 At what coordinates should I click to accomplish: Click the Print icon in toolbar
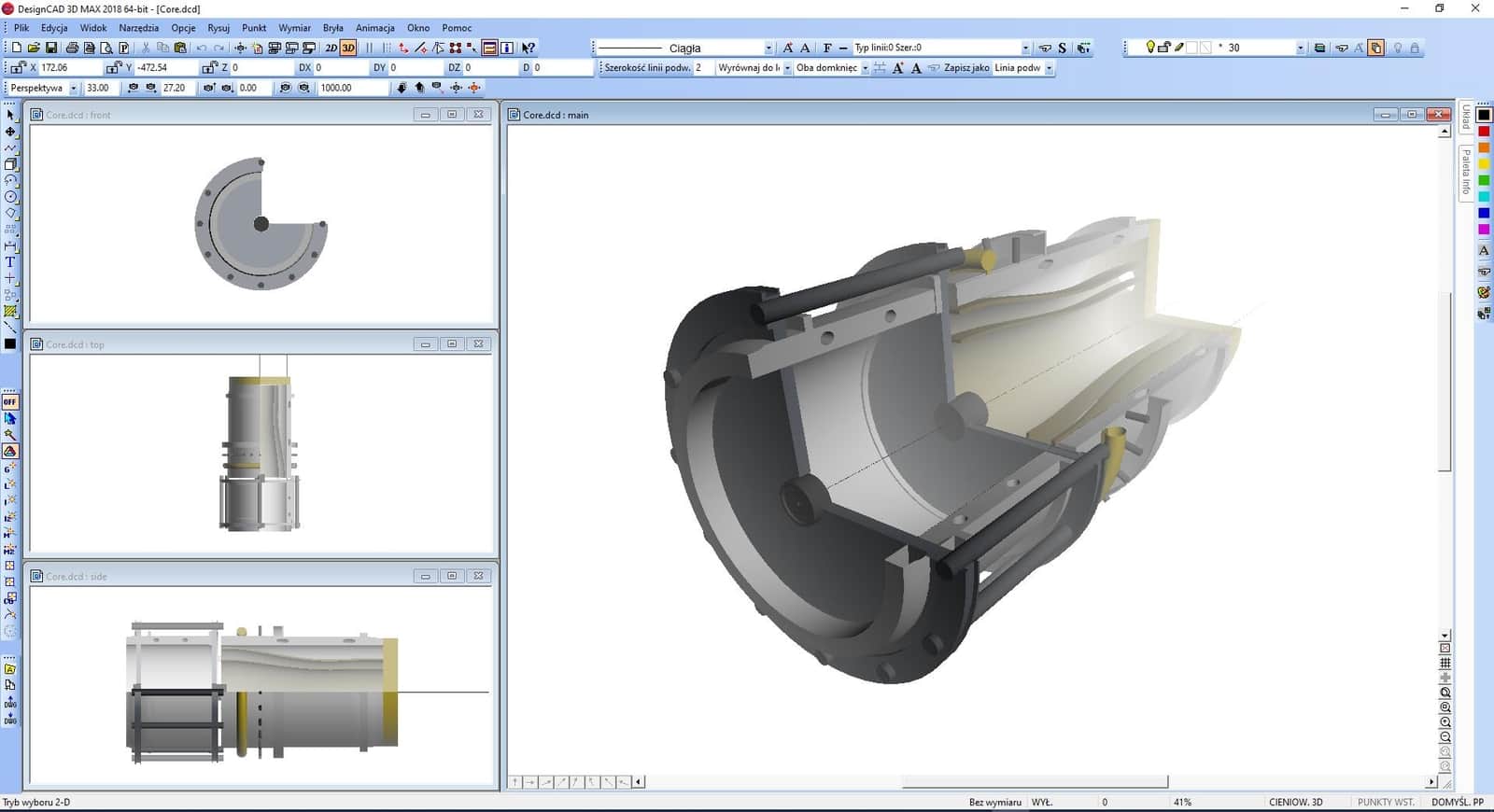pyautogui.click(x=72, y=48)
